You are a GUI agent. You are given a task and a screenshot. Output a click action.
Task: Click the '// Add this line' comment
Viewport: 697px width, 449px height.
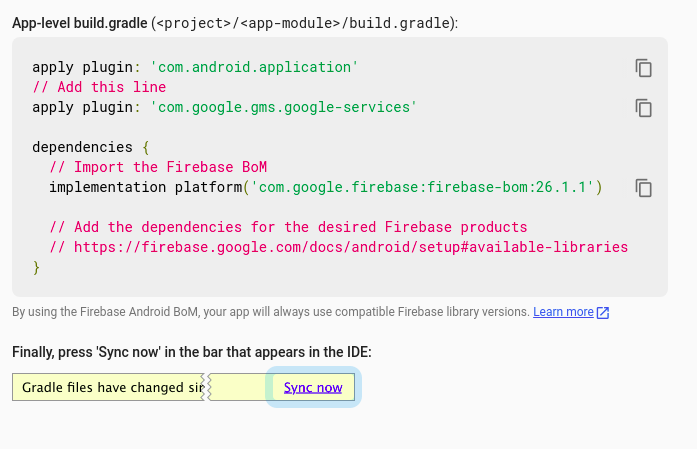[99, 87]
